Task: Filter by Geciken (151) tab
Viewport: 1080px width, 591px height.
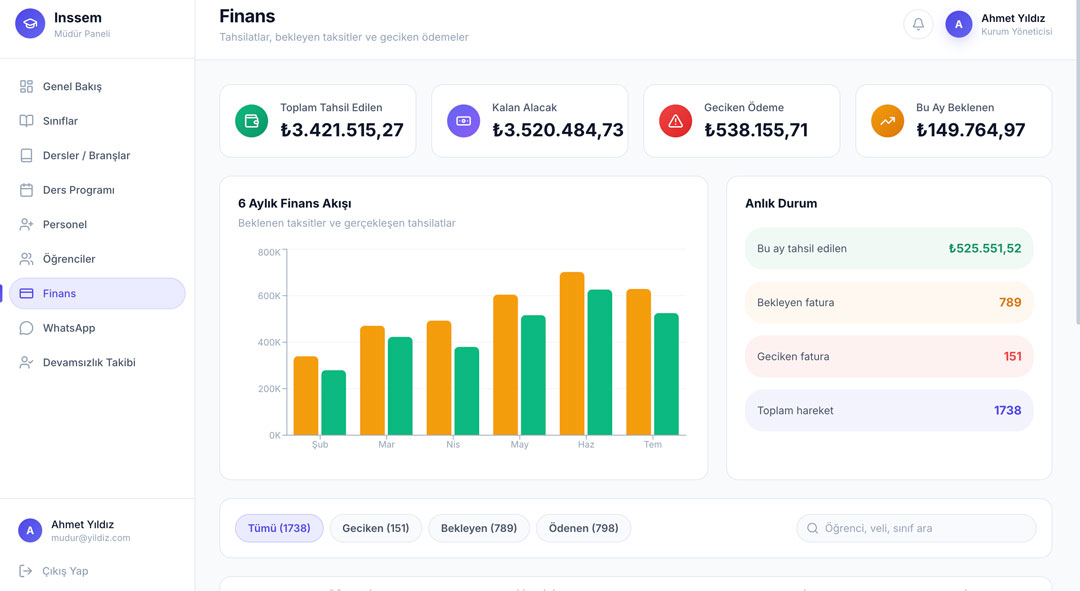Action: pyautogui.click(x=375, y=528)
